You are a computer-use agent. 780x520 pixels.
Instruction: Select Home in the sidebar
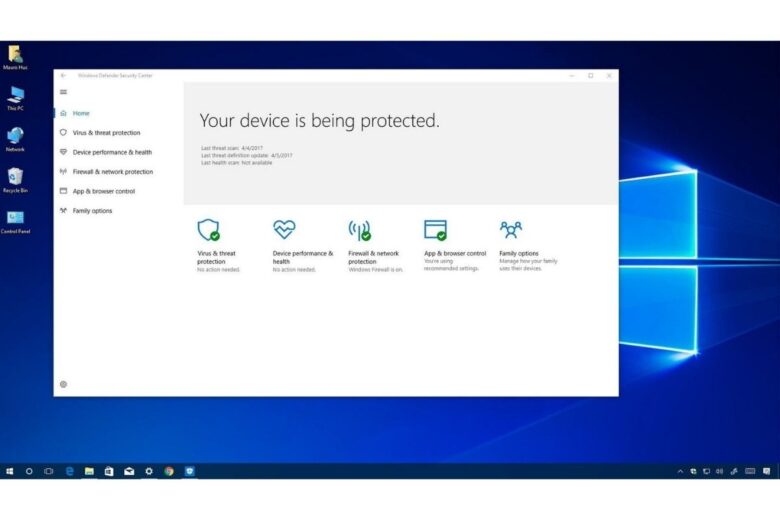[81, 113]
